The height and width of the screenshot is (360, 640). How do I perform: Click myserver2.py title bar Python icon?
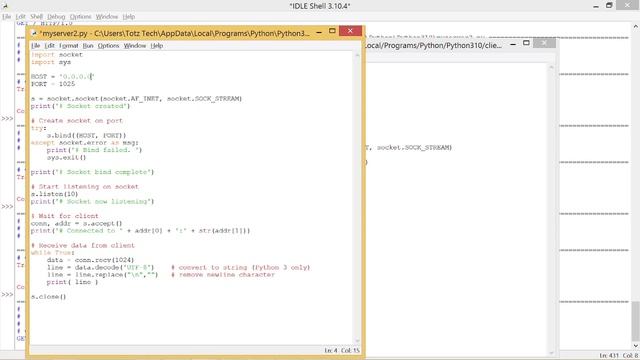click(34, 33)
